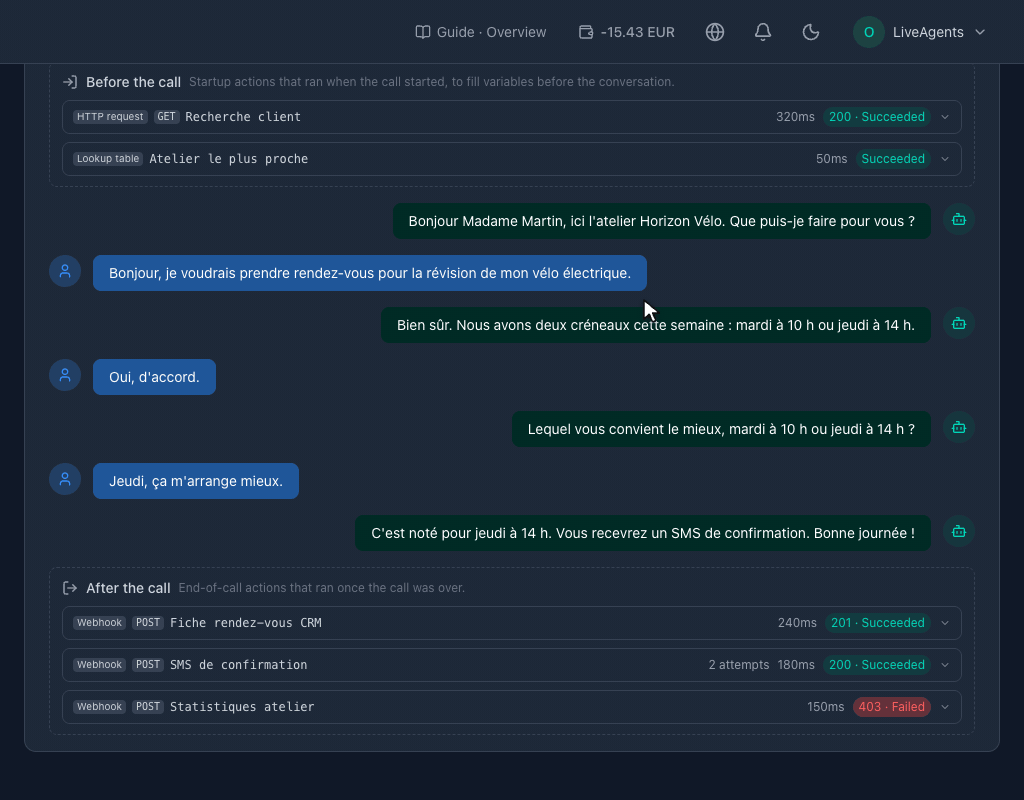Click the After the call exit icon
The height and width of the screenshot is (800, 1024).
click(70, 588)
